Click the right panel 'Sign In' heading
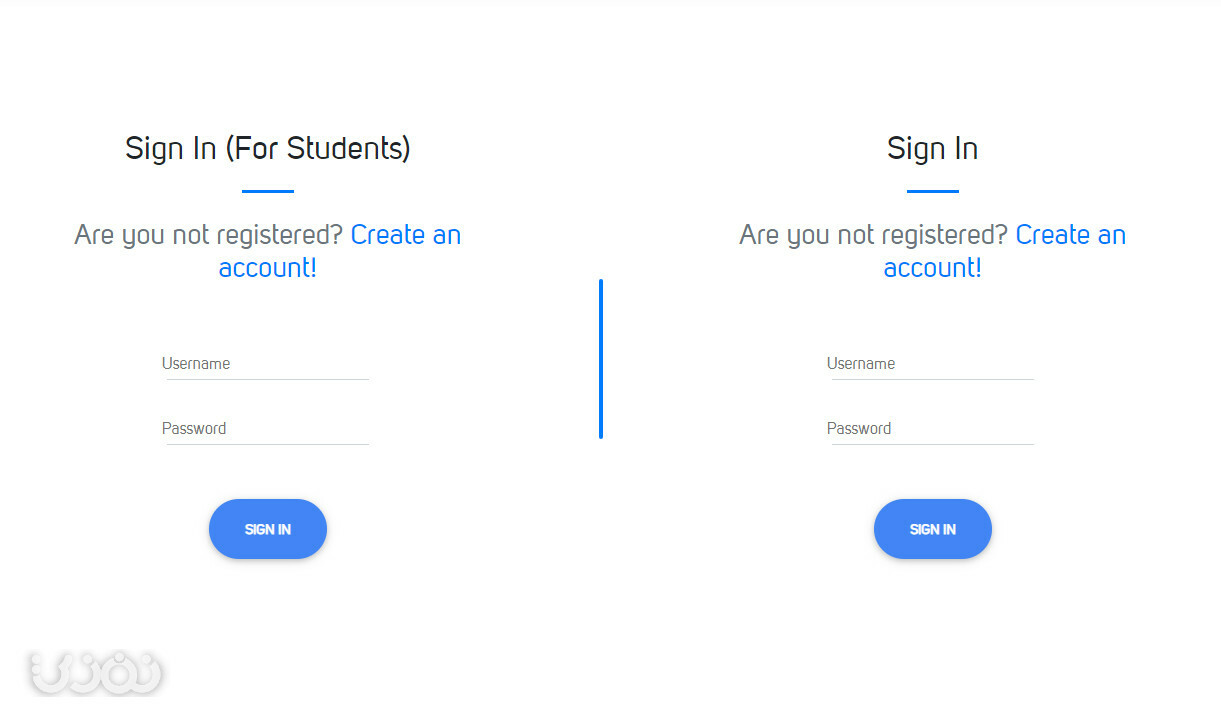This screenshot has height=717, width=1221. tap(933, 149)
